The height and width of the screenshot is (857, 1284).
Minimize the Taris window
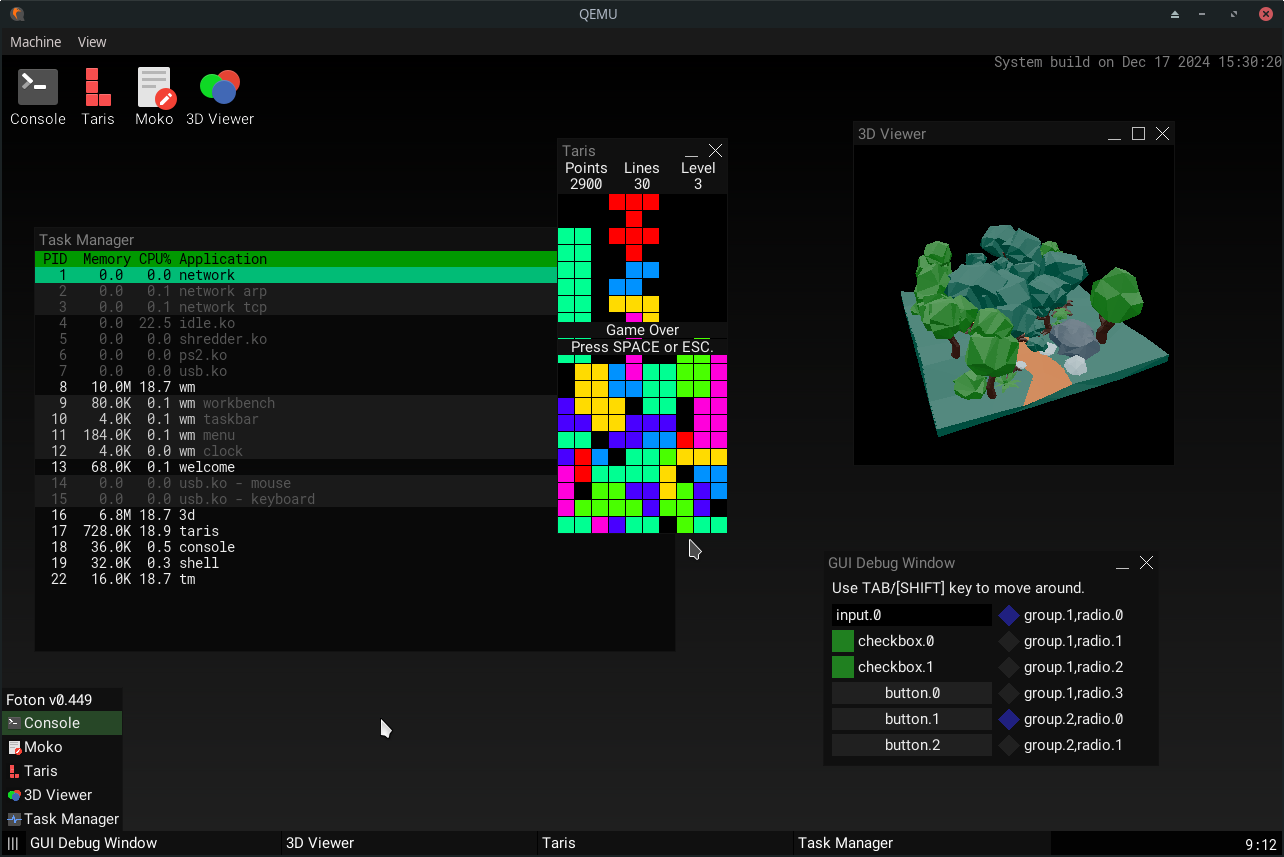tap(691, 151)
